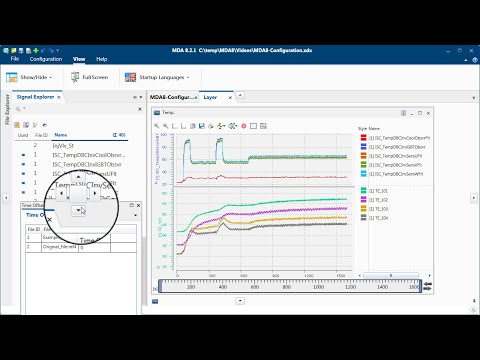Click the print icon in Temp toolbar
The width and height of the screenshot is (480, 360).
click(210, 126)
